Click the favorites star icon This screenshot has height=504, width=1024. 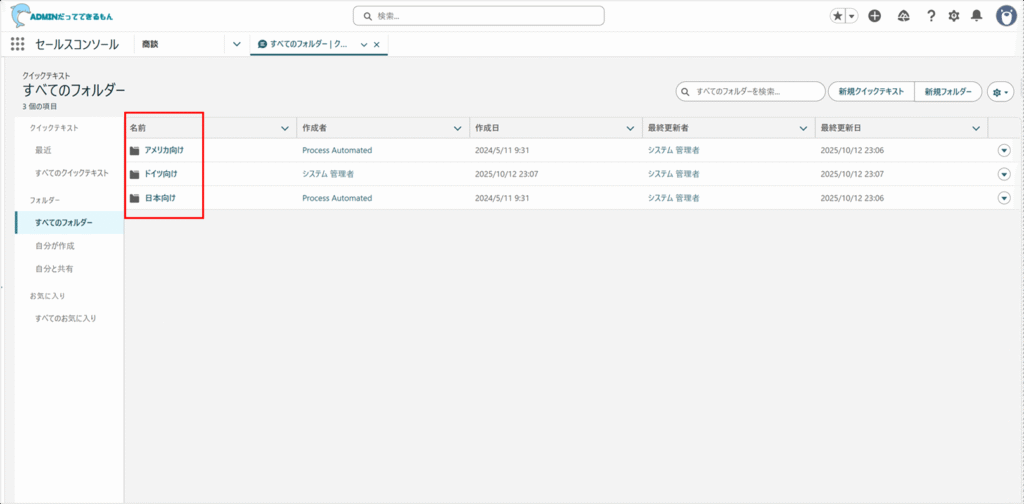point(838,16)
